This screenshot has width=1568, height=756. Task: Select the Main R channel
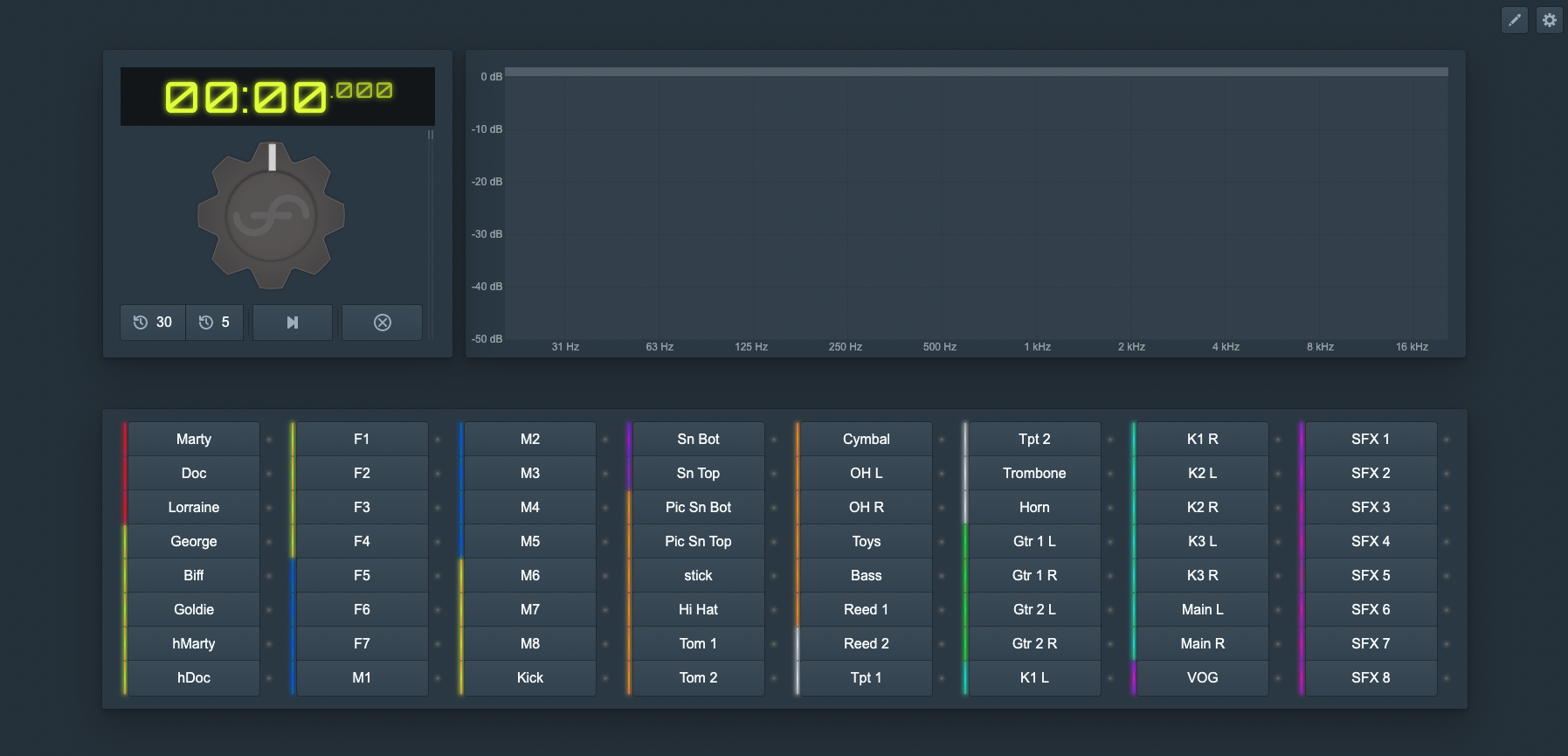(1203, 643)
